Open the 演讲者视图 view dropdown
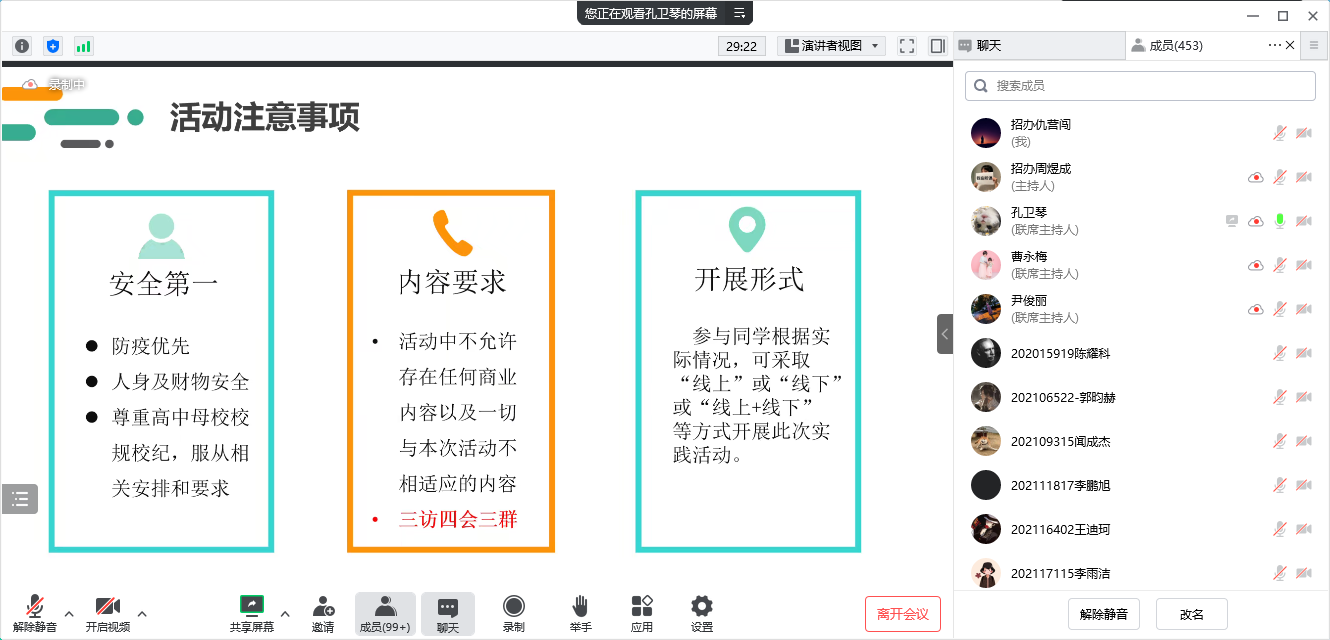The width and height of the screenshot is (1330, 640). [832, 46]
